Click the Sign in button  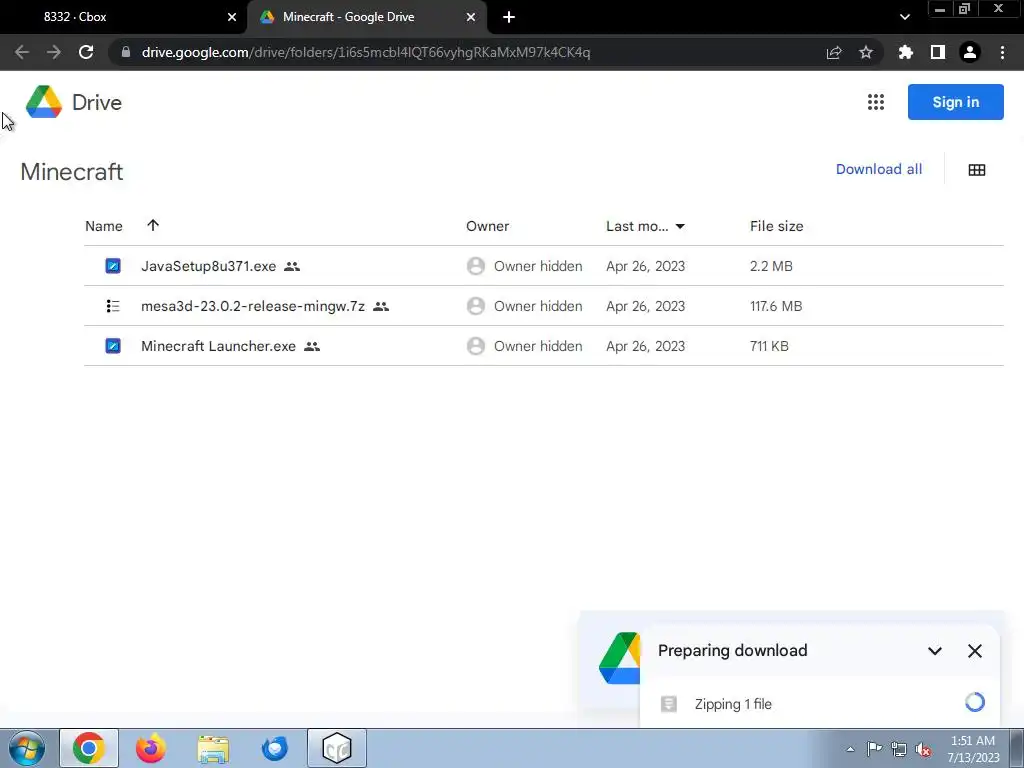click(955, 102)
